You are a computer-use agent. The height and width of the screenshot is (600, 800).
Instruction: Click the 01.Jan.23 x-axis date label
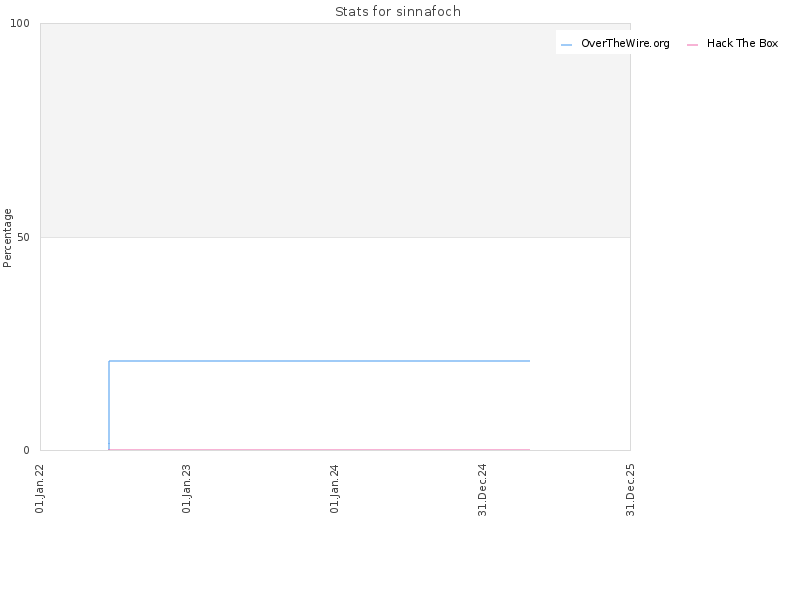pos(187,489)
